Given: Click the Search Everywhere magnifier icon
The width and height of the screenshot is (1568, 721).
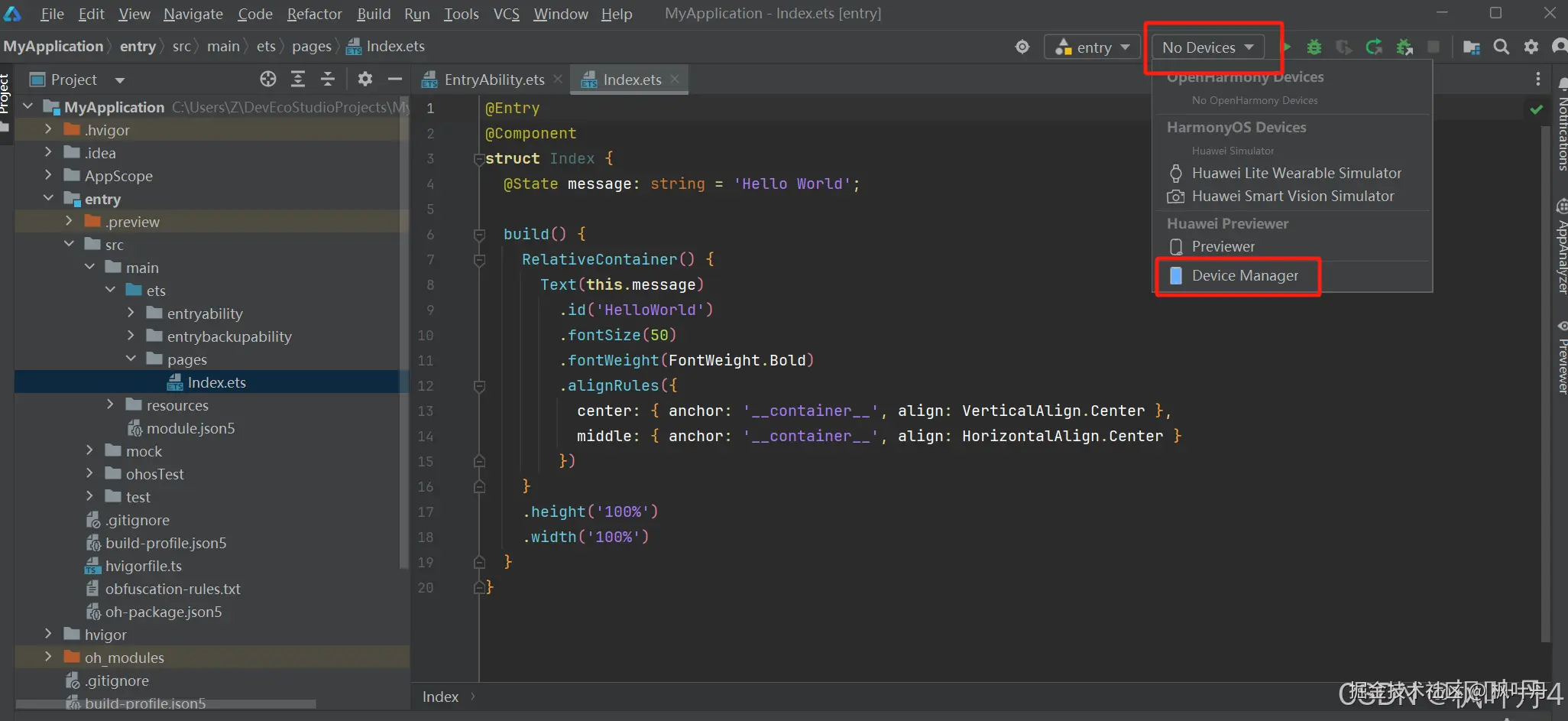Looking at the screenshot, I should click(1501, 47).
